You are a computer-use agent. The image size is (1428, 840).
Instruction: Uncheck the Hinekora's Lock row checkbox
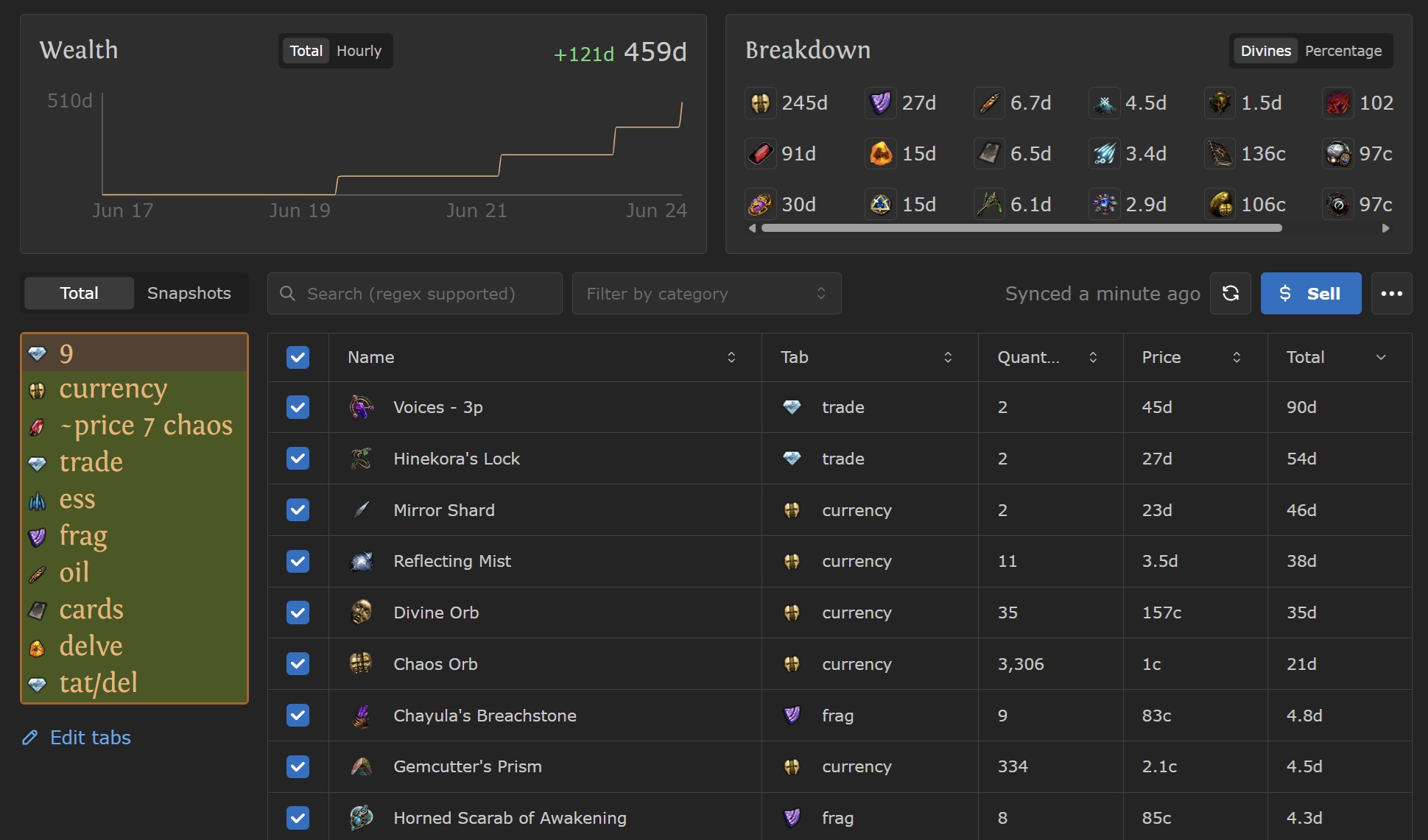[x=298, y=459]
